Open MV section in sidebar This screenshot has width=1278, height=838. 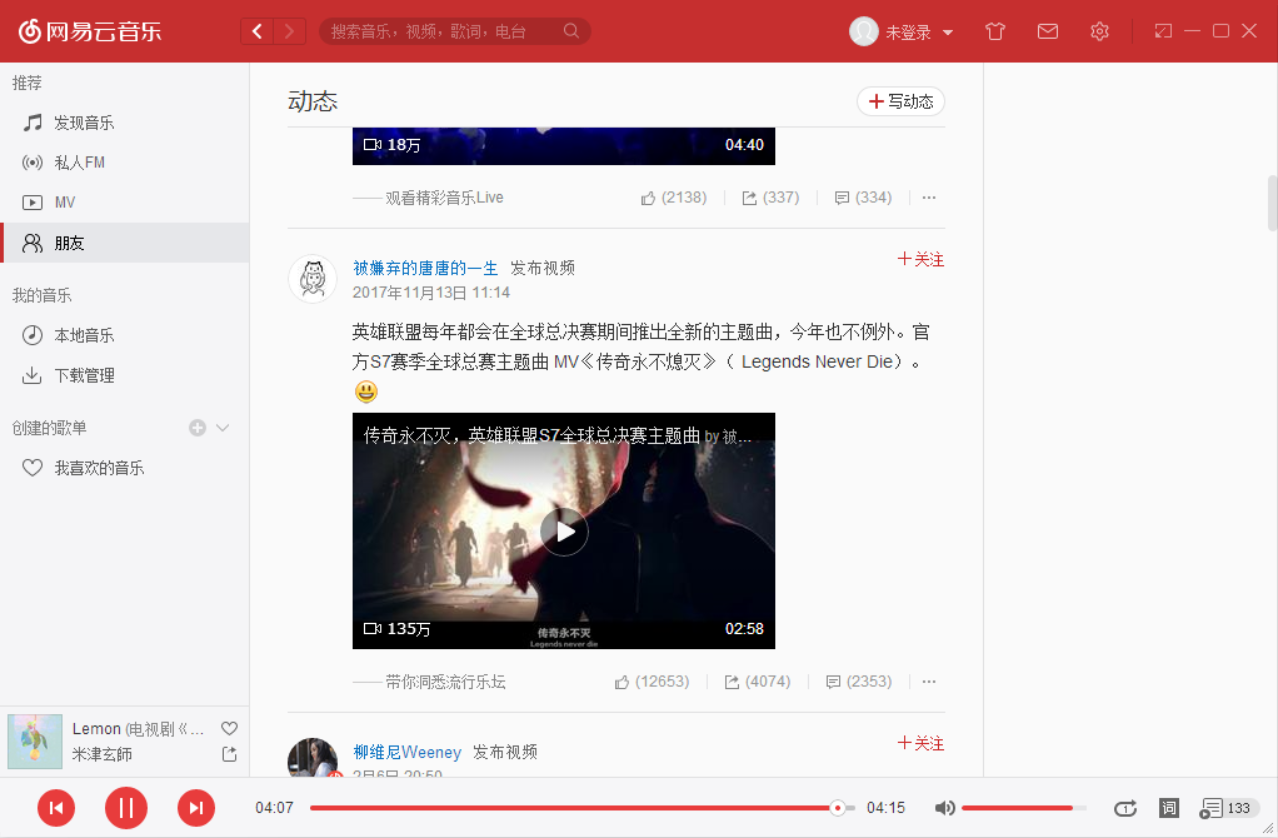click(124, 203)
